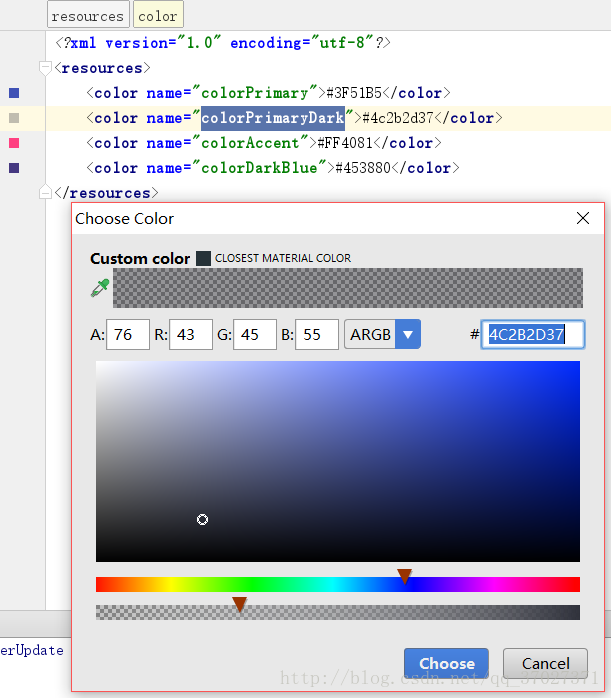Click the colorPrimaryDark gray gutter swatch
611x698 pixels.
(14, 118)
